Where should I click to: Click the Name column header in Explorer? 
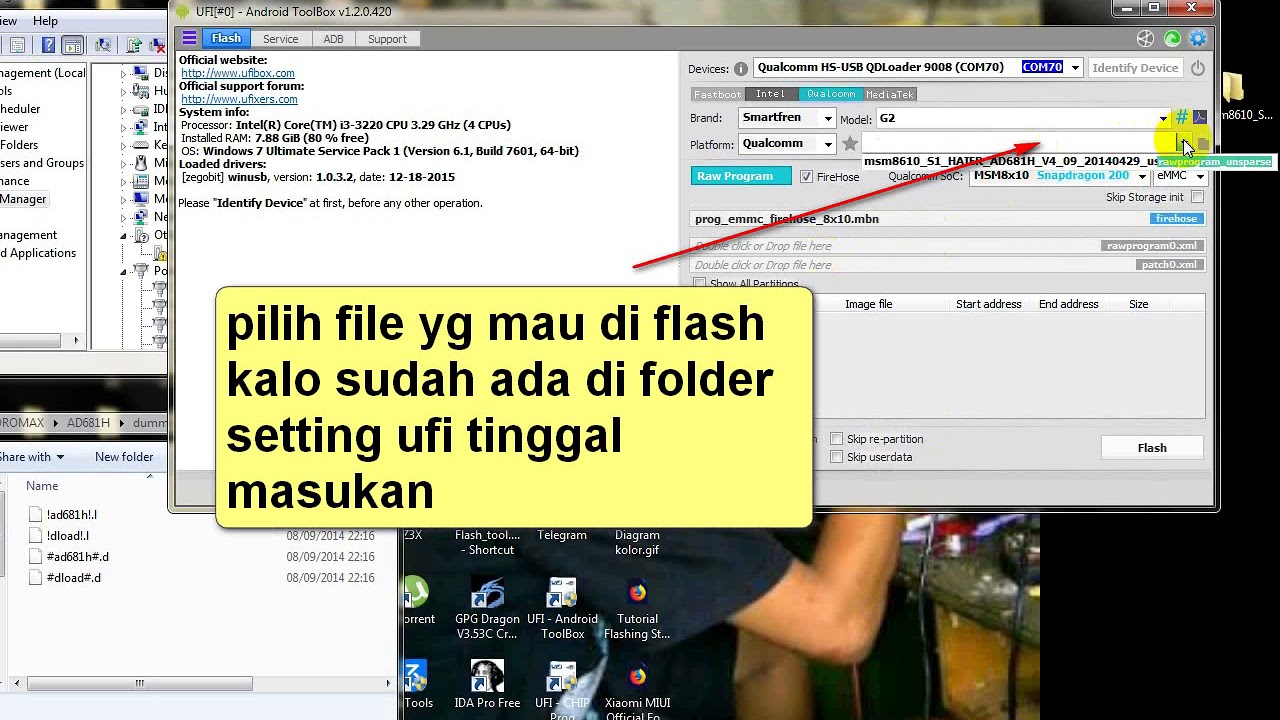42,486
